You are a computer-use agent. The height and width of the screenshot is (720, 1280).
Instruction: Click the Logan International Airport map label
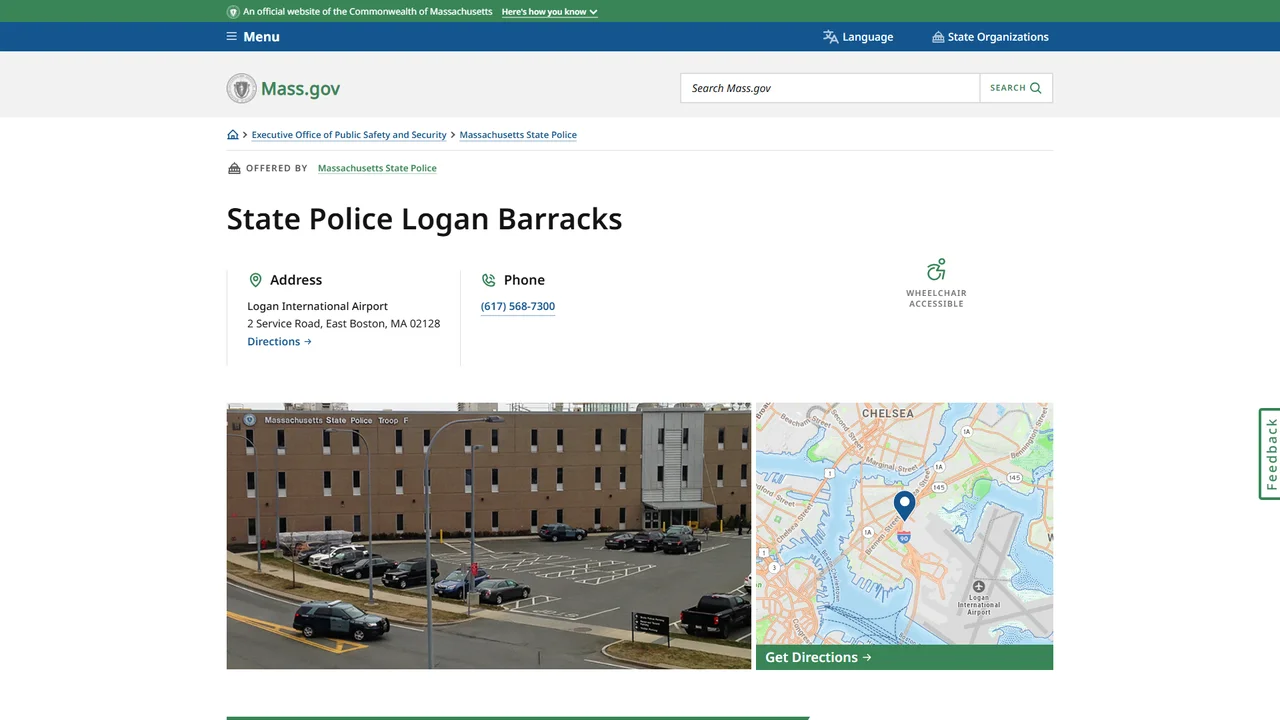(979, 605)
